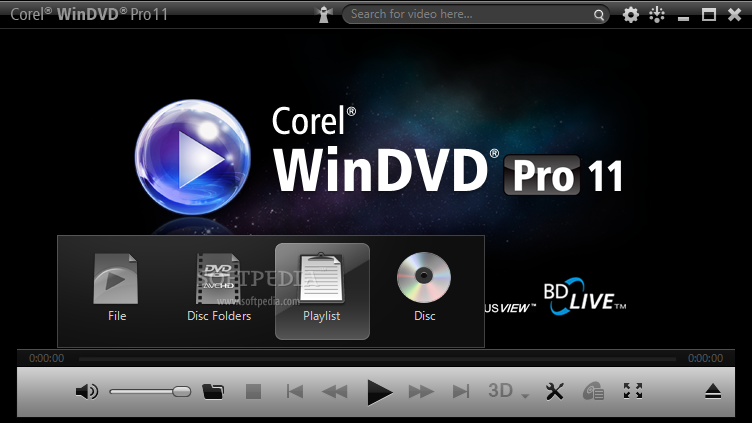The height and width of the screenshot is (423, 752).
Task: Stop playback
Action: [253, 392]
